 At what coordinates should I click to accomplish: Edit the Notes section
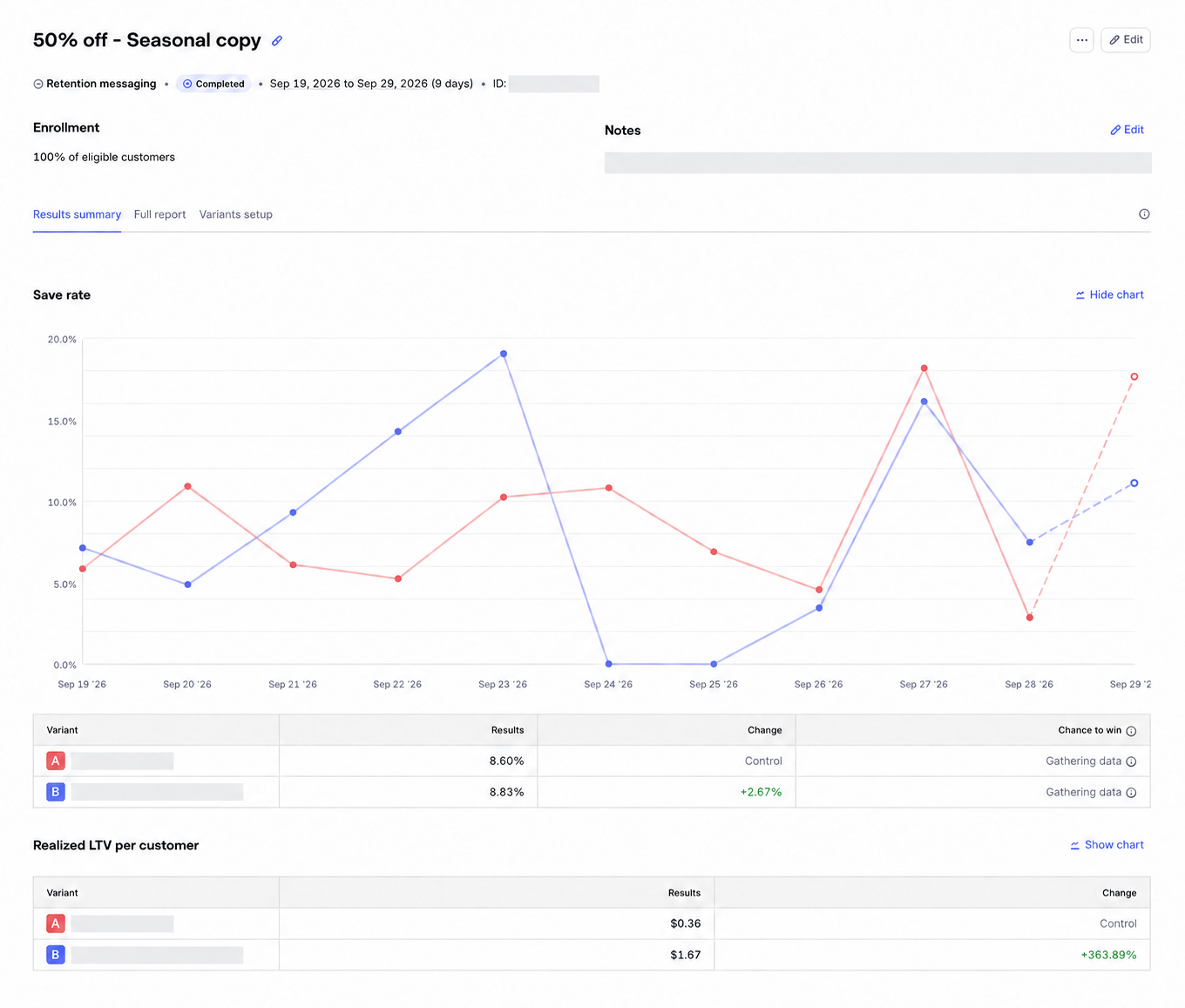coord(1127,130)
